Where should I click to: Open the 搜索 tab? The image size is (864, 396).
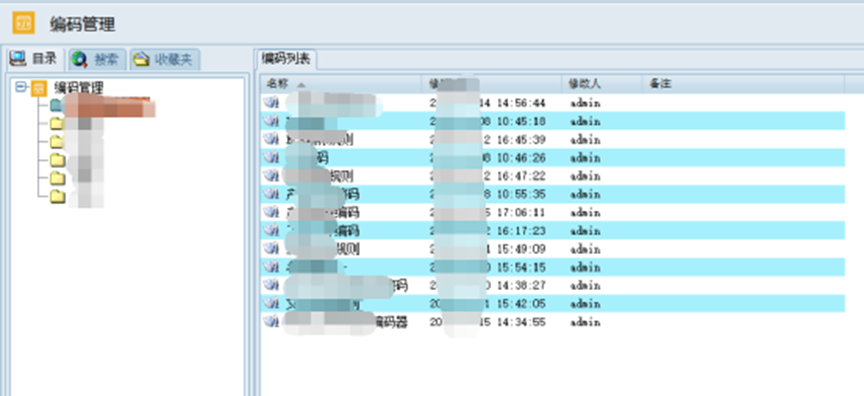pos(98,59)
